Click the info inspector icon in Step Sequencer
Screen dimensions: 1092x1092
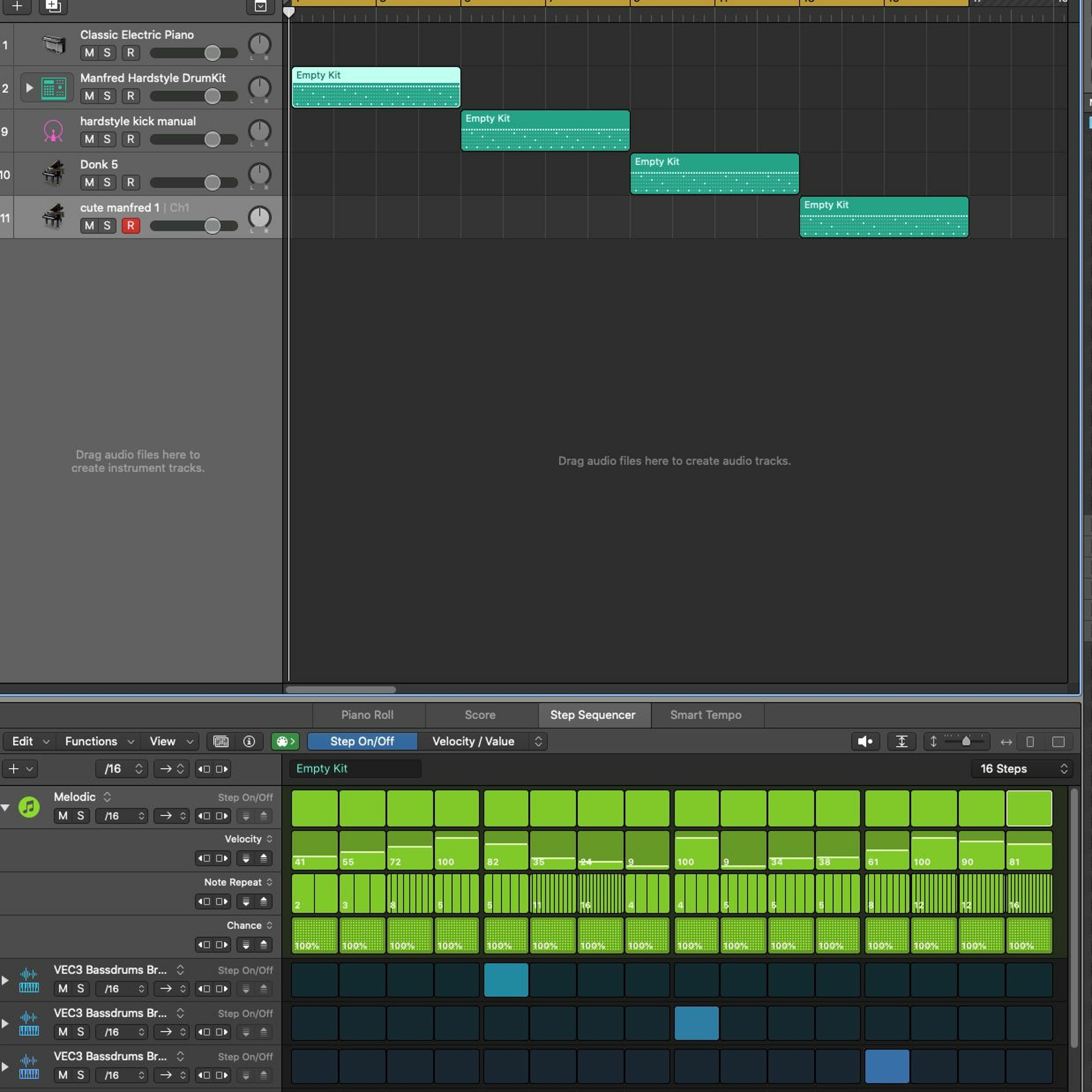[249, 741]
